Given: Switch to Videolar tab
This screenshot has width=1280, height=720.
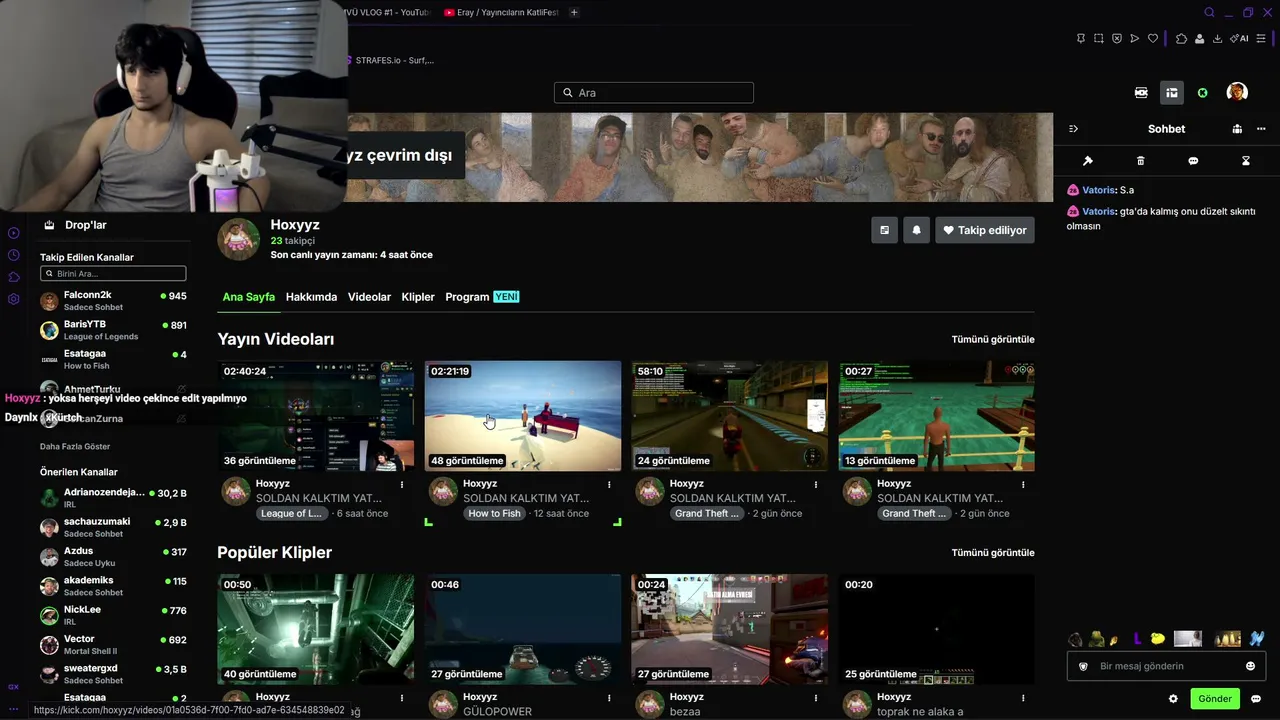Looking at the screenshot, I should (369, 297).
